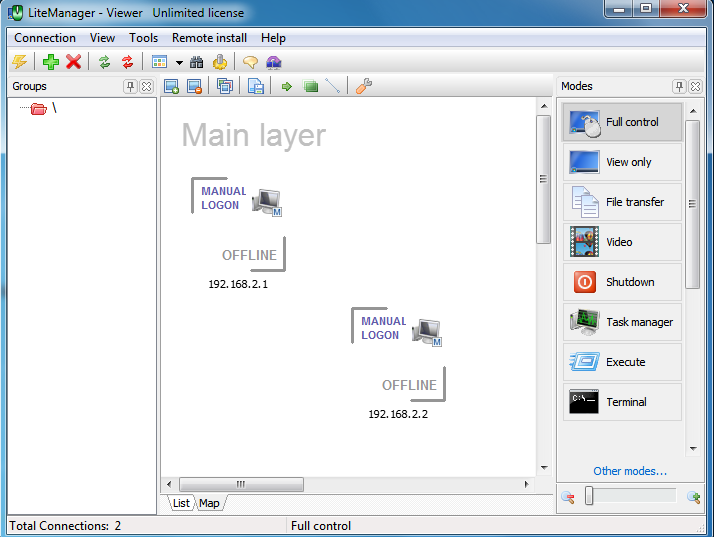This screenshot has height=537, width=714.
Task: Add a new connection with green plus
Action: click(x=51, y=61)
